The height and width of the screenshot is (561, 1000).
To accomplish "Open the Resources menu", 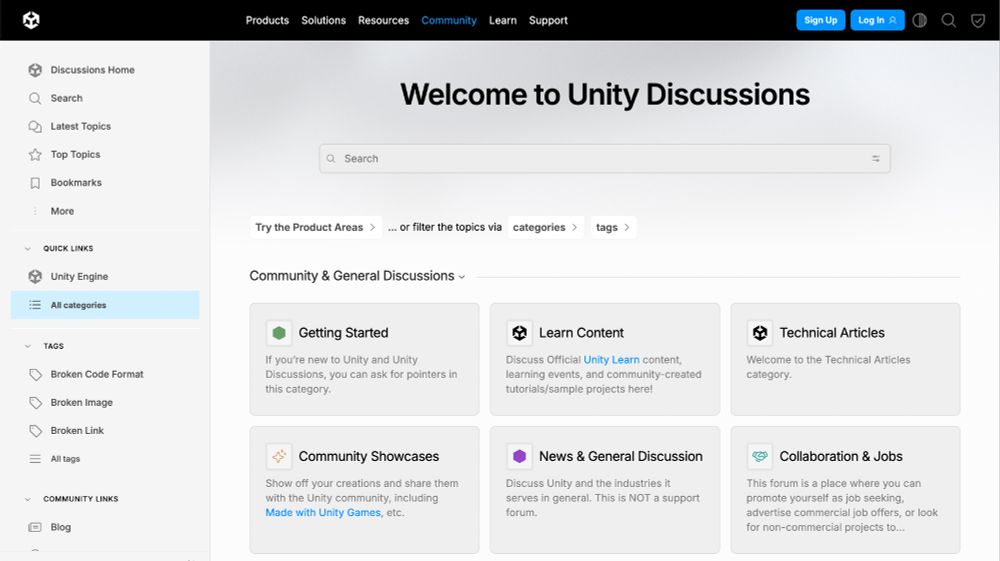I will [x=383, y=20].
